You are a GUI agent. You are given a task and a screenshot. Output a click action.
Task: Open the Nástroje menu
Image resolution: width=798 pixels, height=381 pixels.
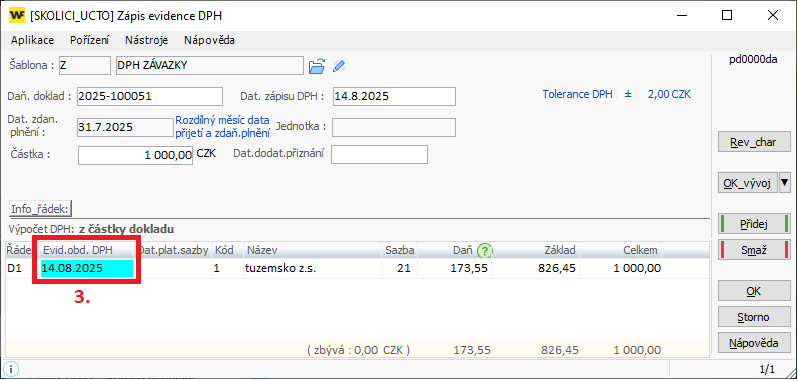pyautogui.click(x=147, y=40)
